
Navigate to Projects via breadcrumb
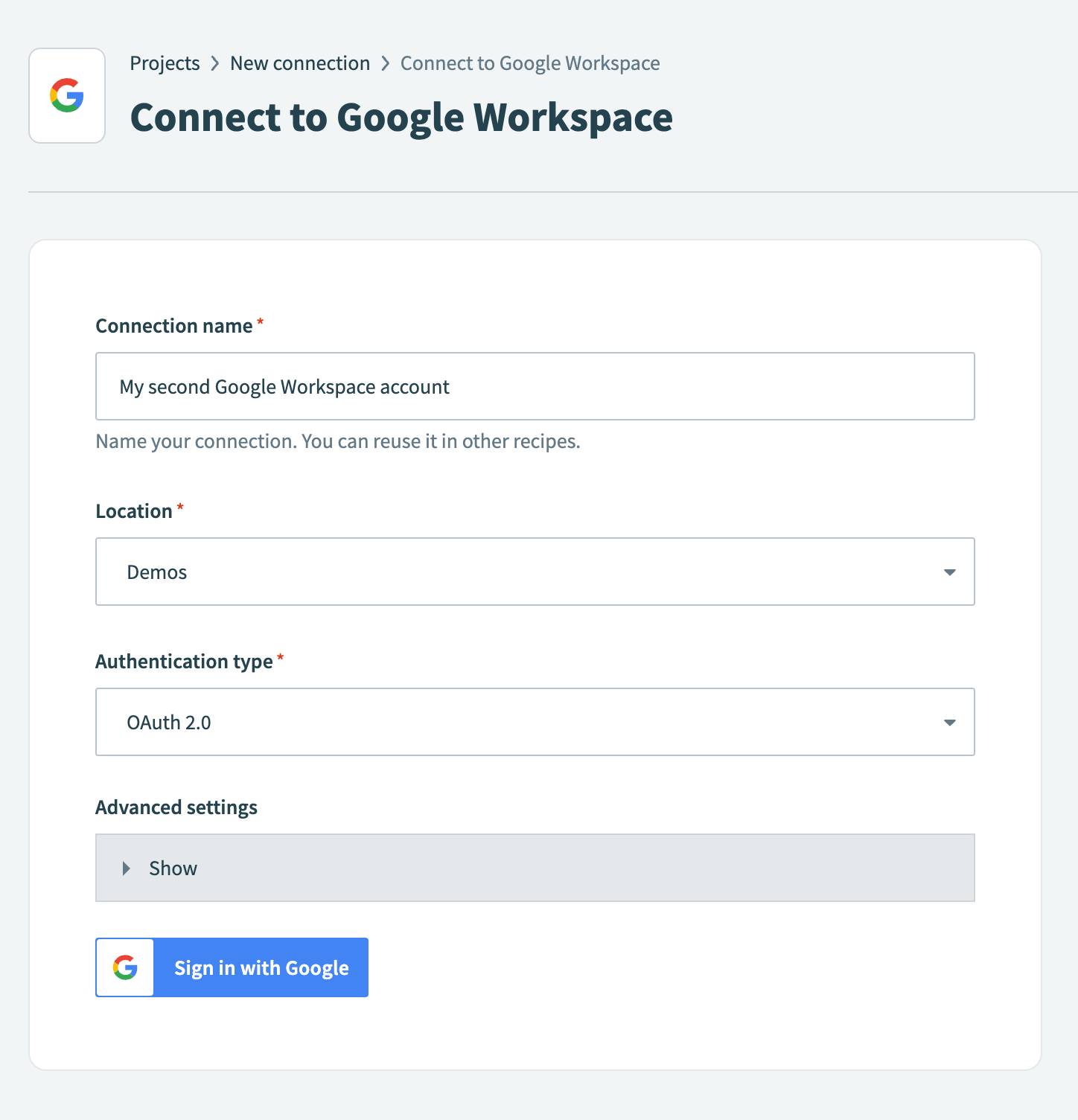pyautogui.click(x=165, y=63)
